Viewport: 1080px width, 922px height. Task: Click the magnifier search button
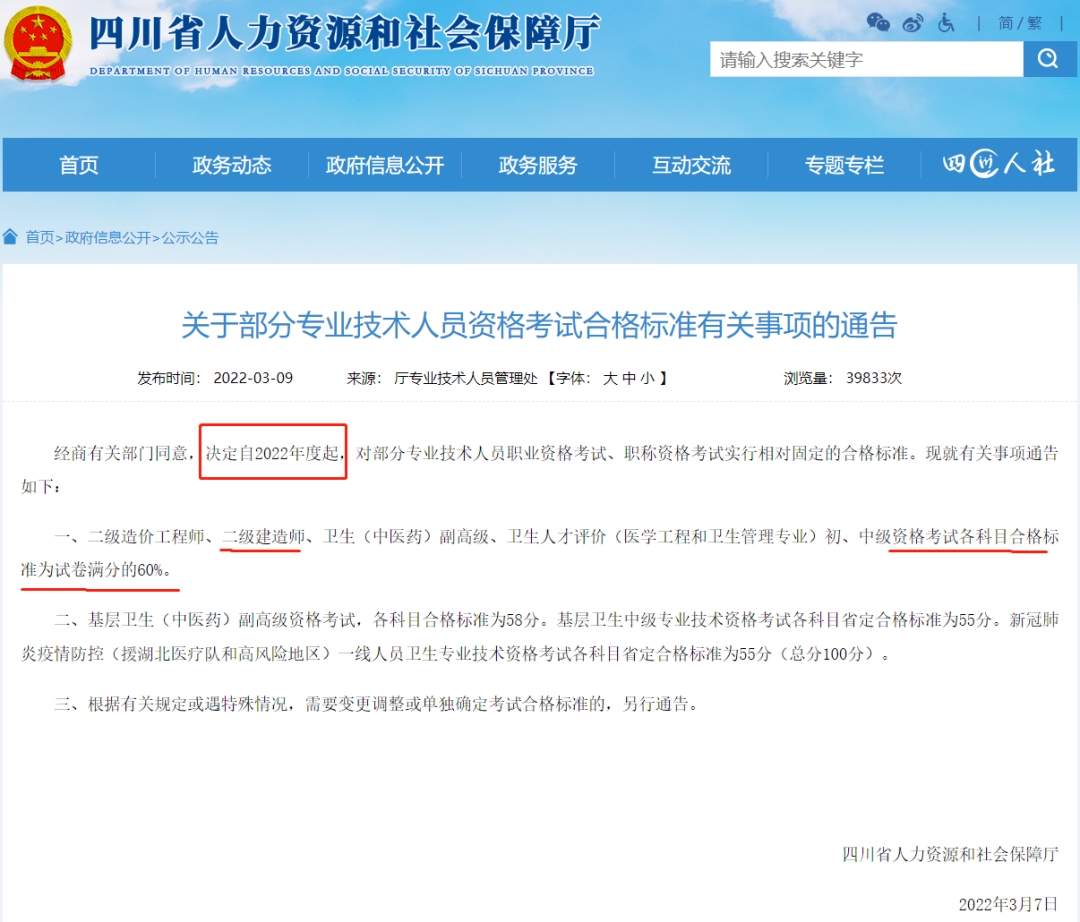click(x=1049, y=59)
